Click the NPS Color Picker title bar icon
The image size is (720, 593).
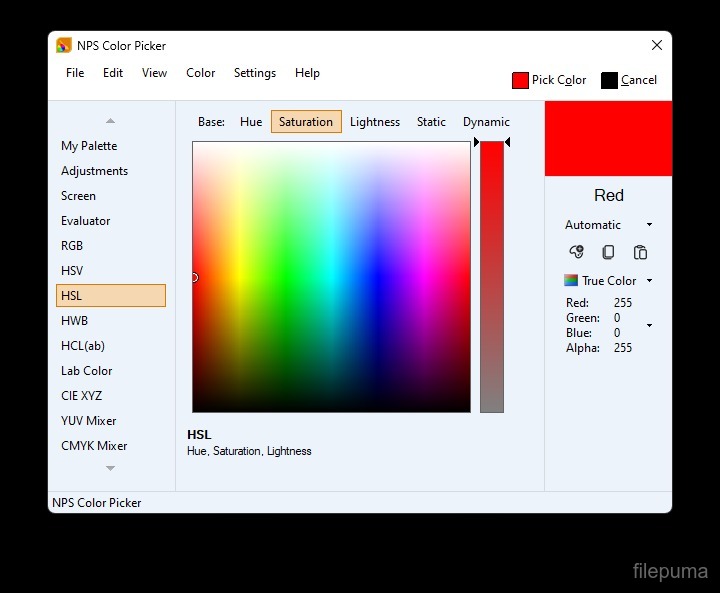click(x=64, y=45)
